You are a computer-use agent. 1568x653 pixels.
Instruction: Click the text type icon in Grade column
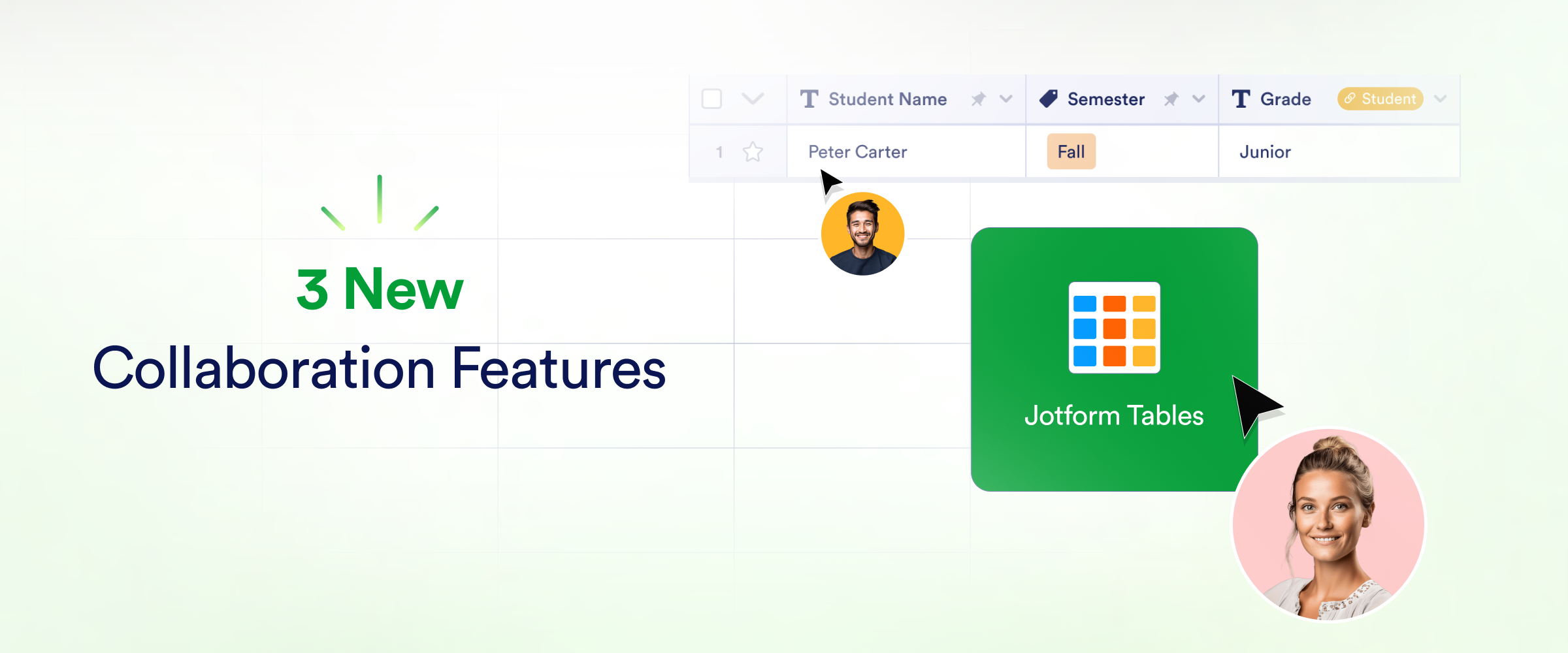tap(1241, 99)
